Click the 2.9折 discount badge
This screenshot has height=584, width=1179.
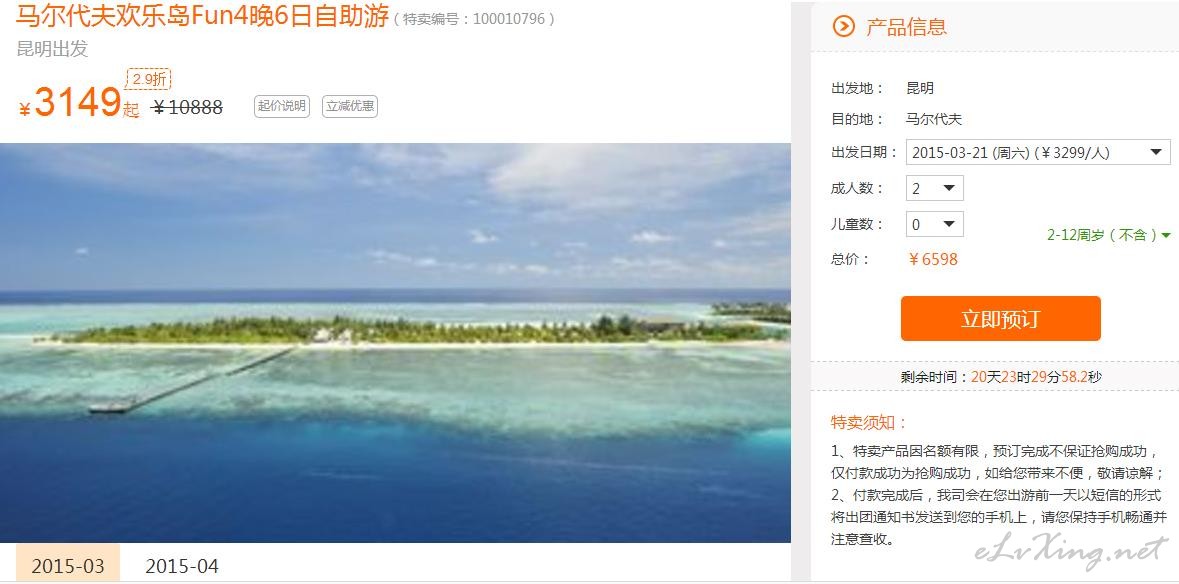(x=148, y=79)
